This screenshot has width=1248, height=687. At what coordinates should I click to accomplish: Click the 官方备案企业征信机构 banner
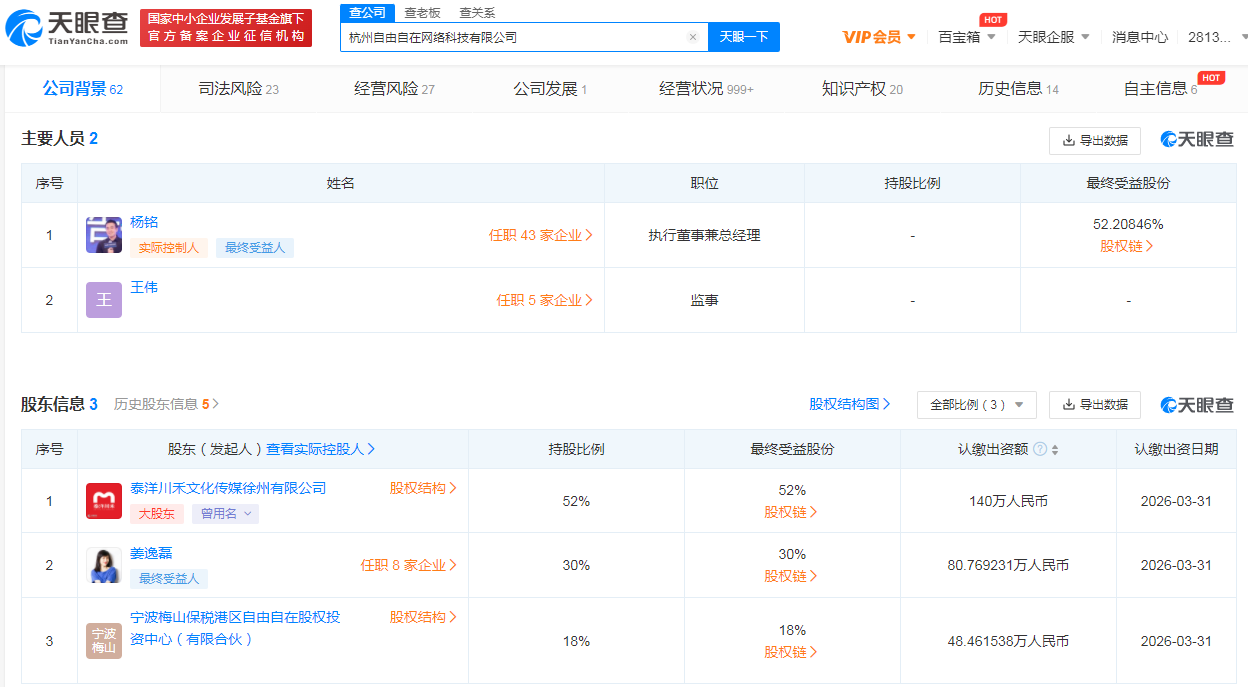point(225,28)
